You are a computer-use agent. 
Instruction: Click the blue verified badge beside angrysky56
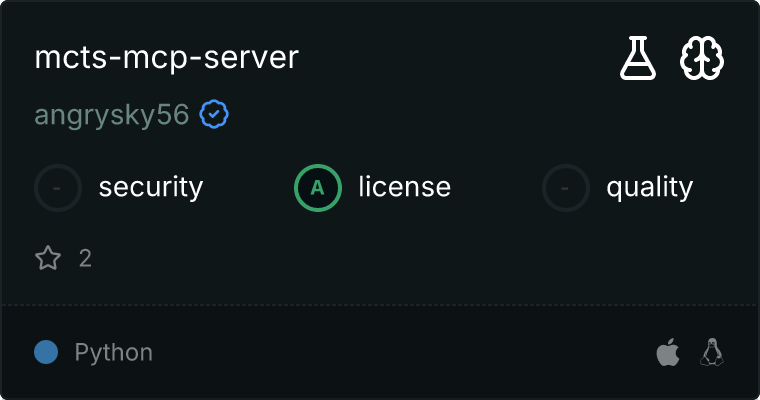(x=214, y=115)
